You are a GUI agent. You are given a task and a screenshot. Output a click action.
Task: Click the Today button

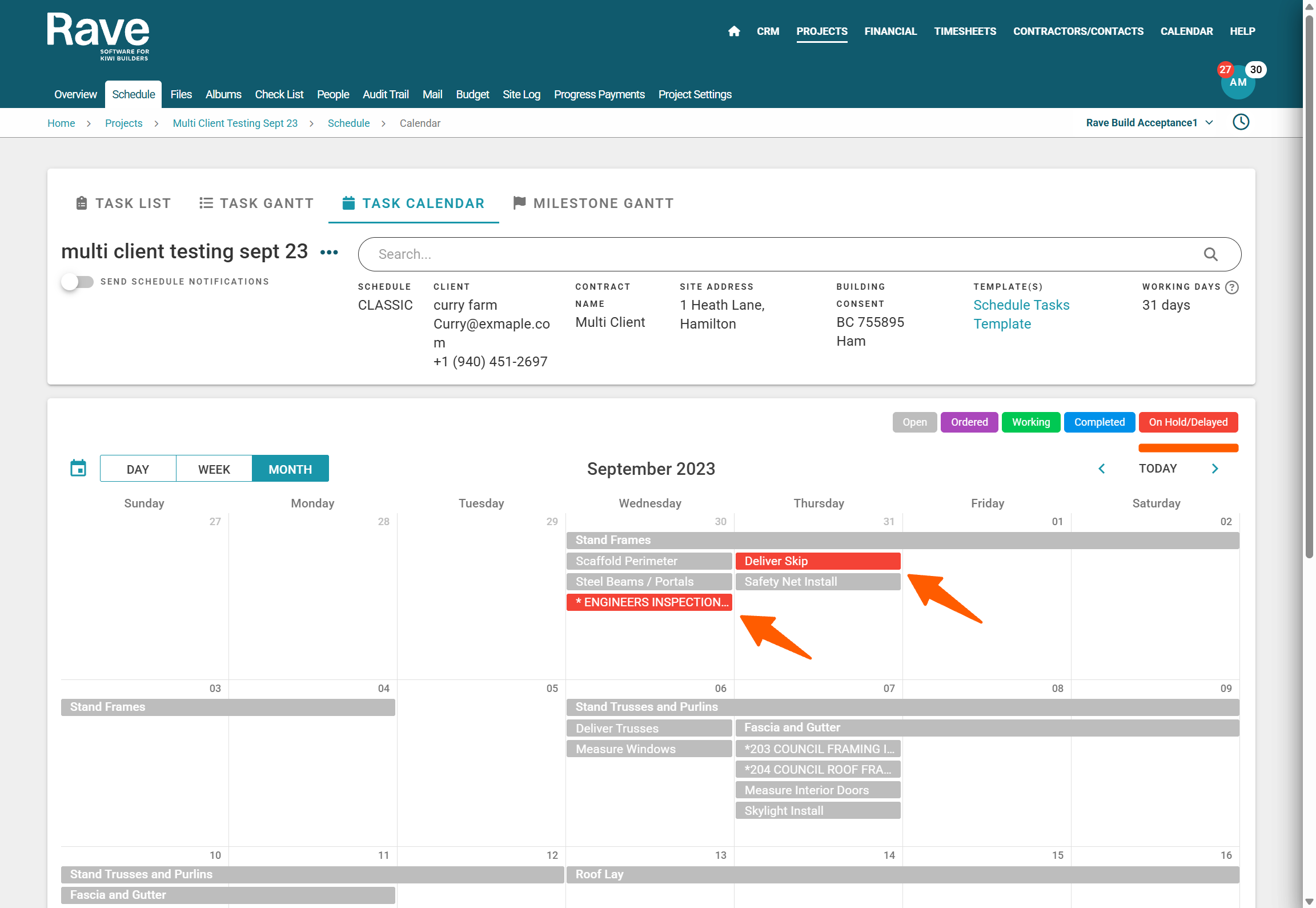(x=1157, y=469)
